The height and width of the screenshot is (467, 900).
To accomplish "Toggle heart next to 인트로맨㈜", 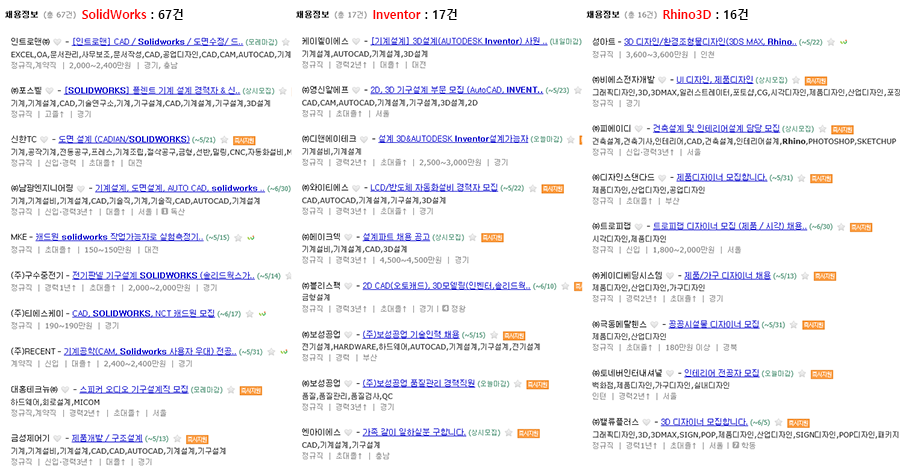I will tap(57, 42).
